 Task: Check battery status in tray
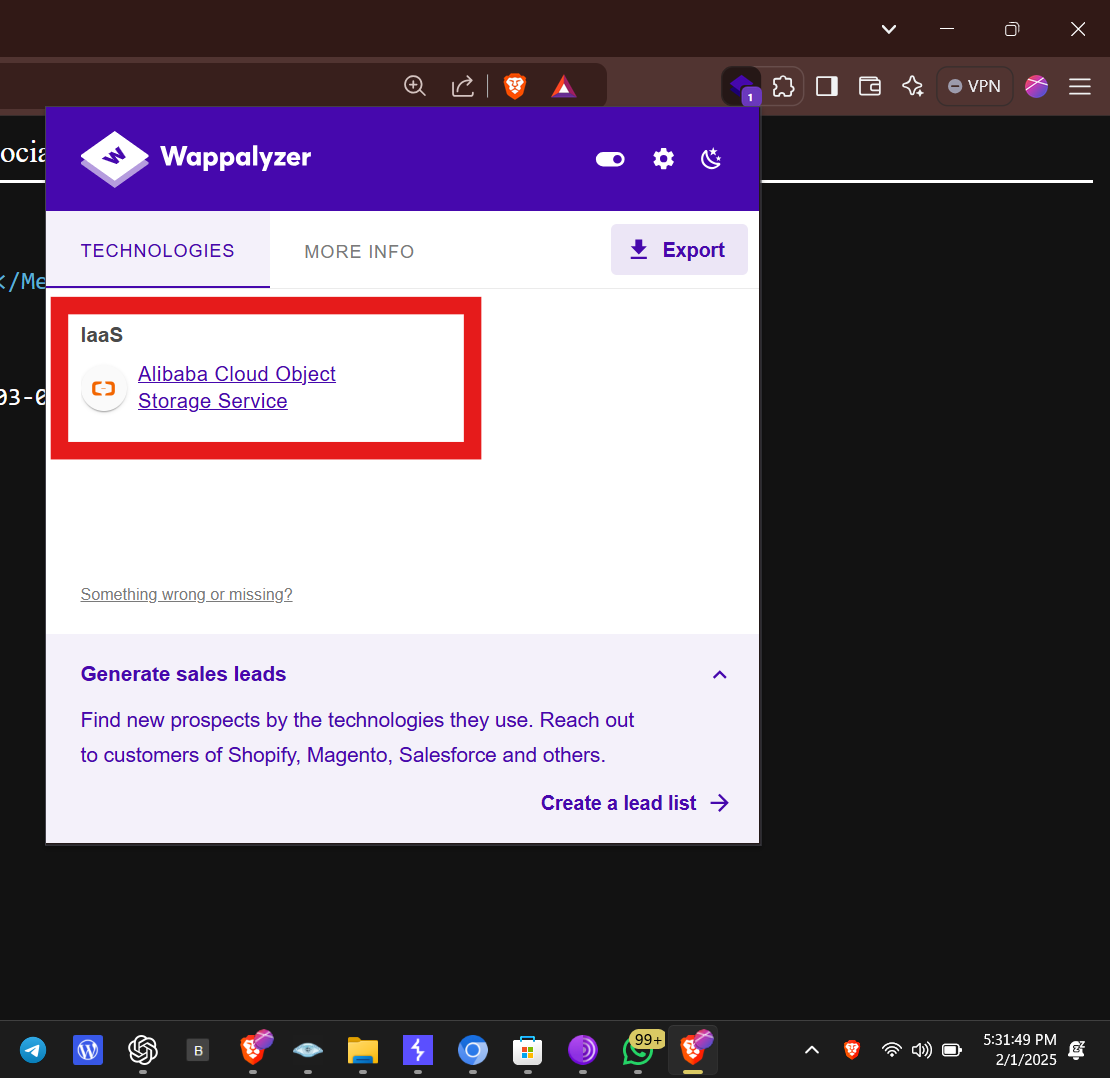click(951, 1050)
